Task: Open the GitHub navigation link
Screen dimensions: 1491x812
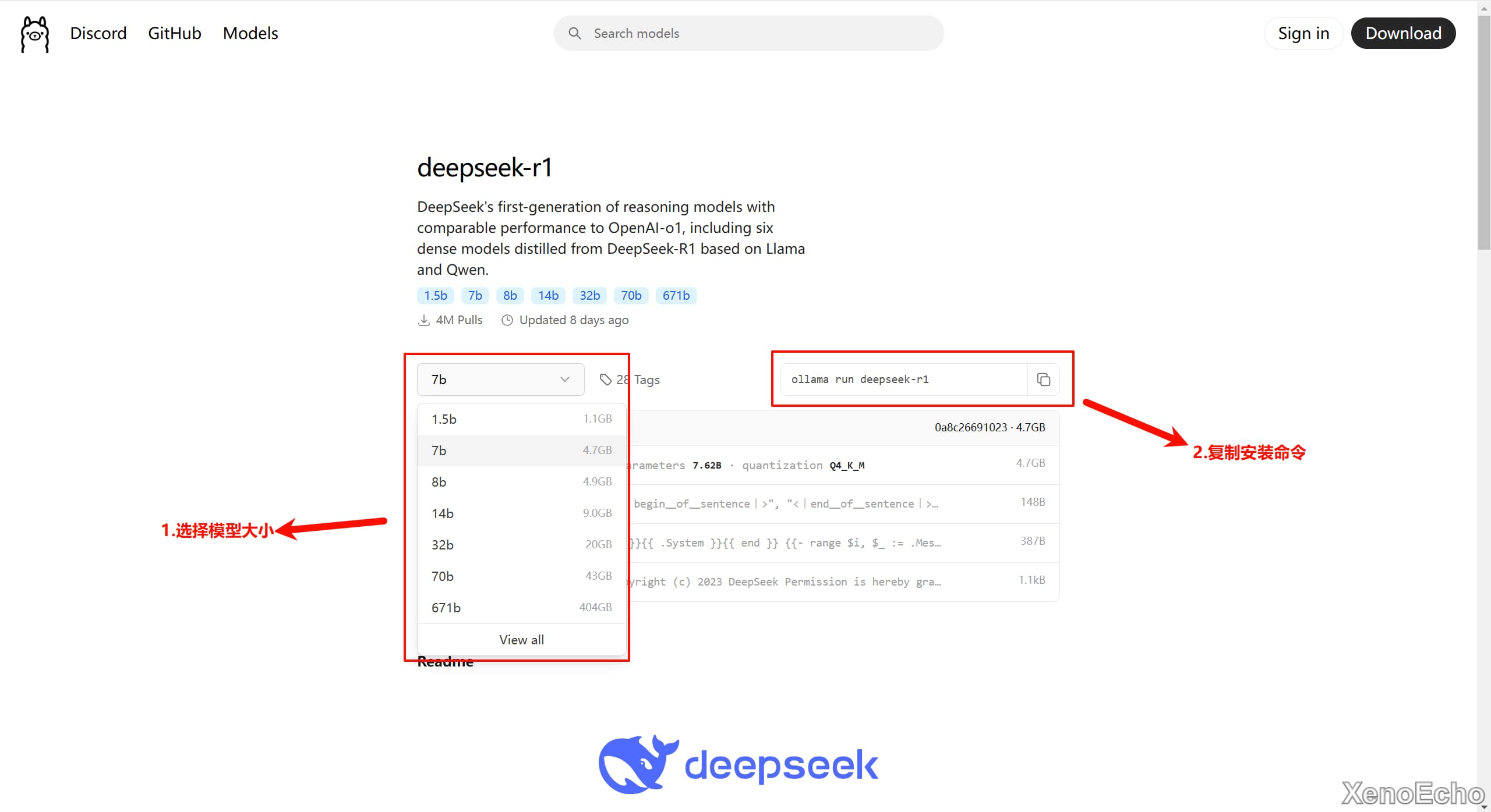Action: click(x=174, y=33)
